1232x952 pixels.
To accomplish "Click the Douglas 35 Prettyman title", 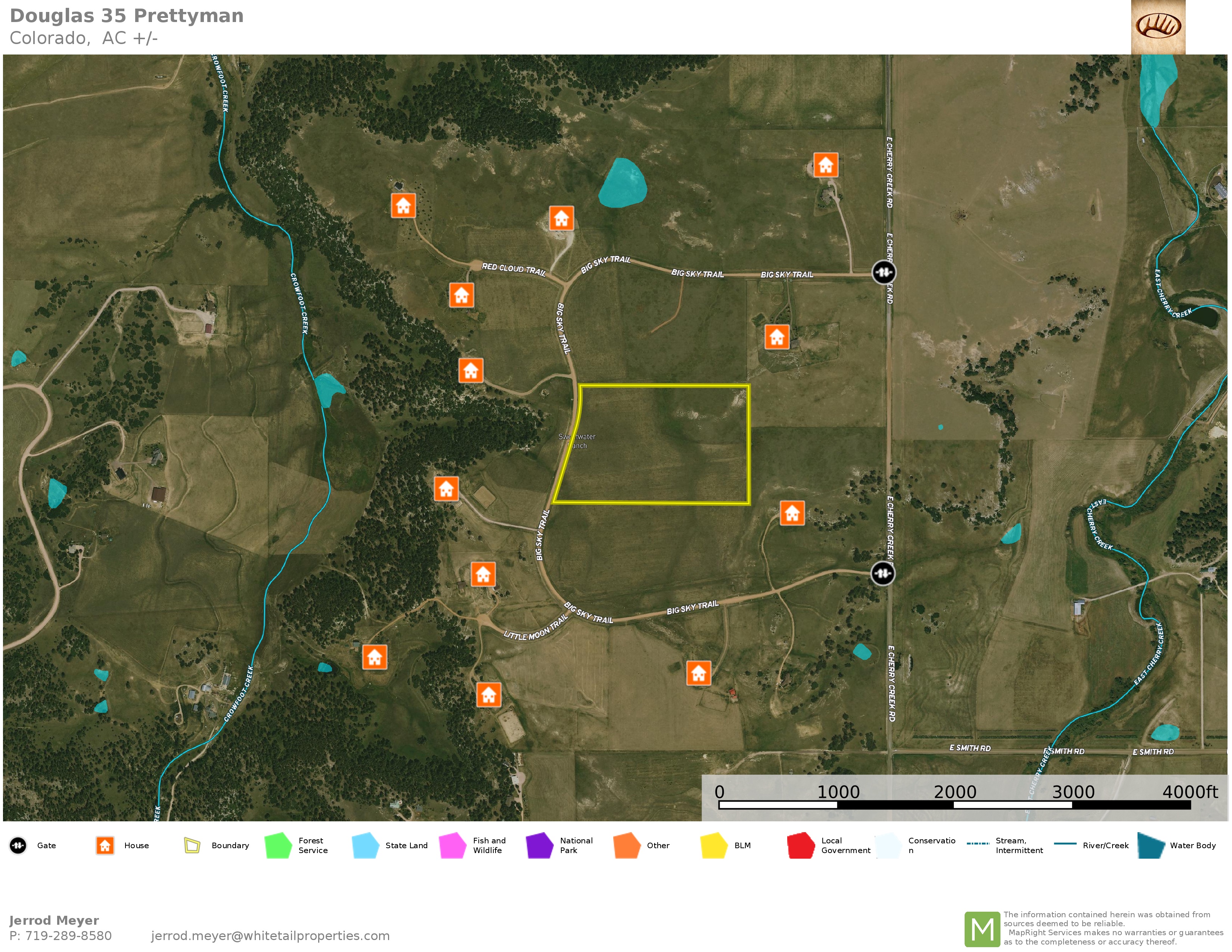I will [x=127, y=16].
